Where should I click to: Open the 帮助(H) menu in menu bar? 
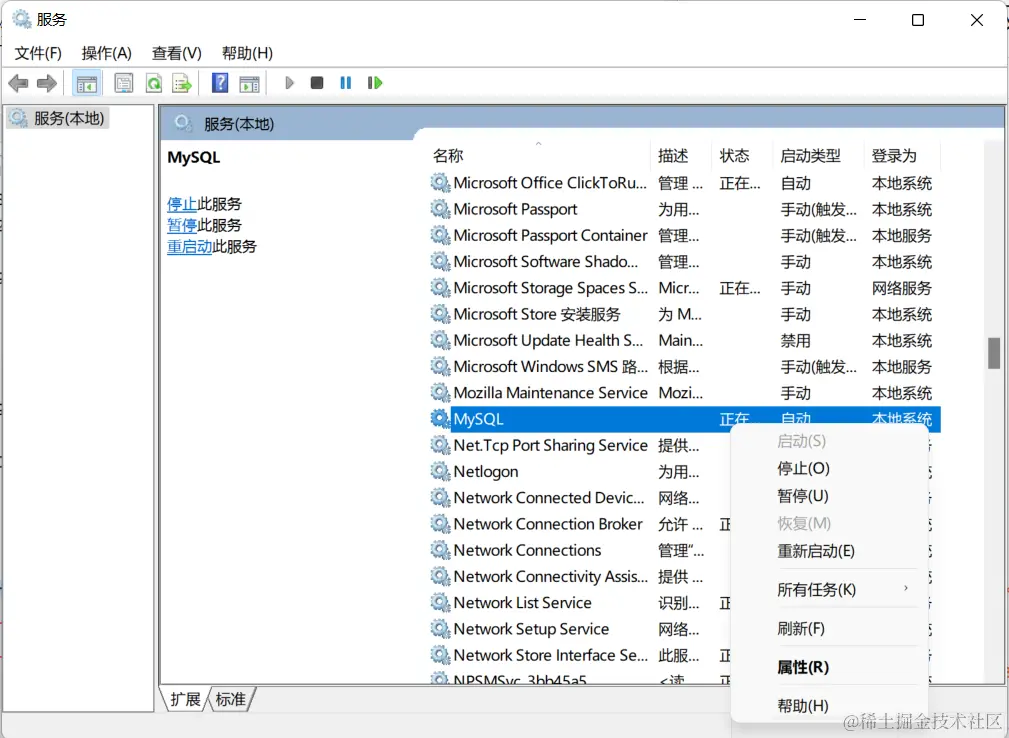247,53
